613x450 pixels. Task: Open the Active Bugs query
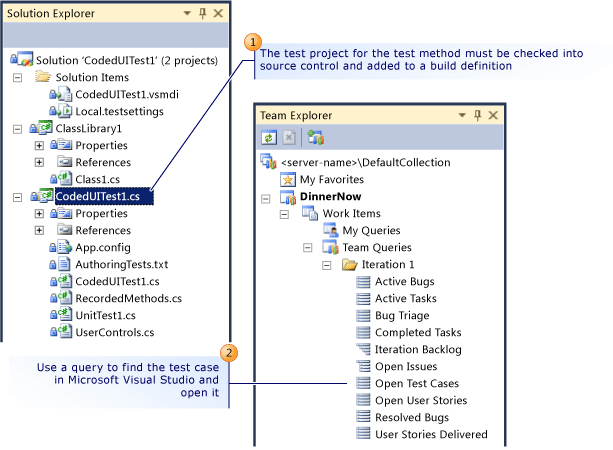[x=404, y=281]
